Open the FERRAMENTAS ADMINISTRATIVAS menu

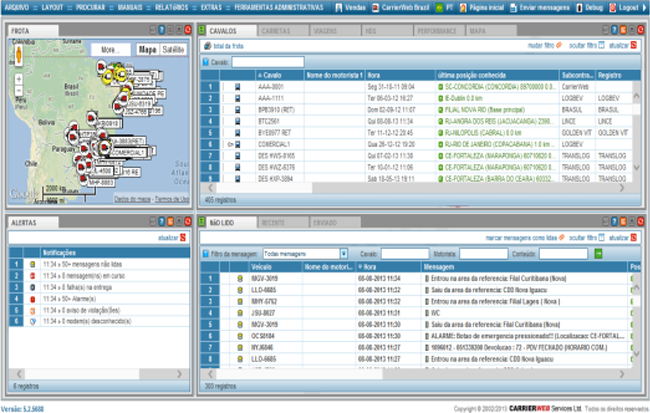[x=279, y=7]
